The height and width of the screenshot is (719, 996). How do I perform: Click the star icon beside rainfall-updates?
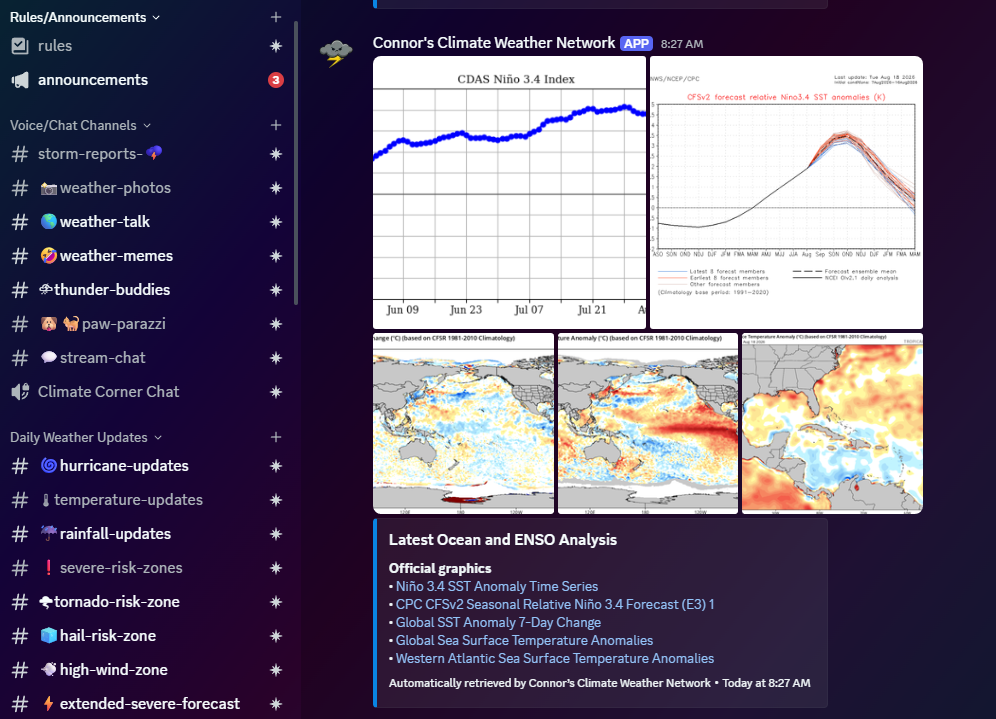click(x=276, y=534)
